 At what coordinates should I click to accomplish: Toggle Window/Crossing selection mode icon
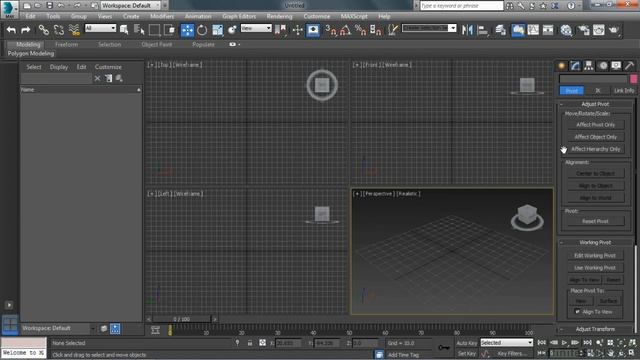click(169, 30)
